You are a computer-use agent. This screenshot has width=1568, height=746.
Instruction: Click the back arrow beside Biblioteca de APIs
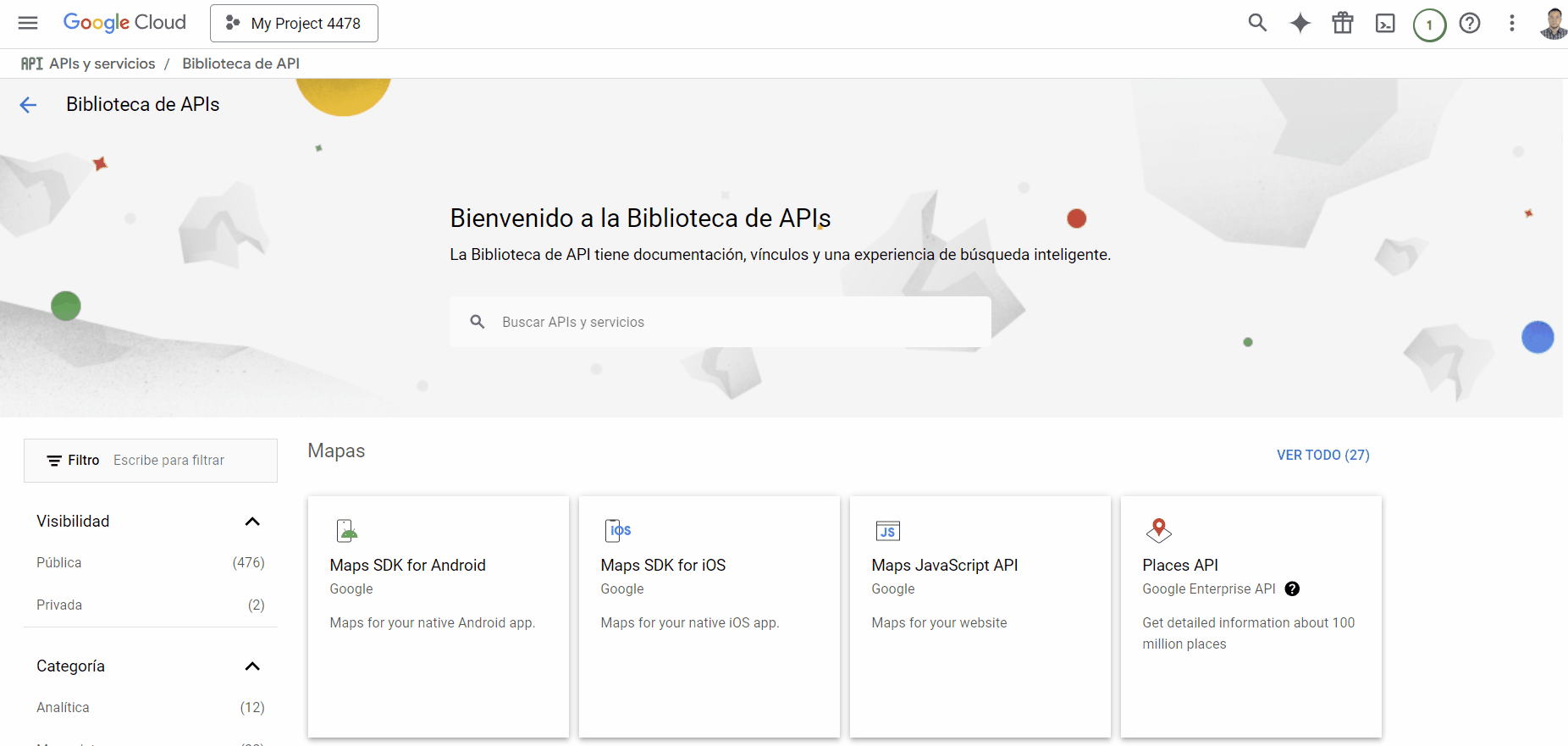(28, 105)
